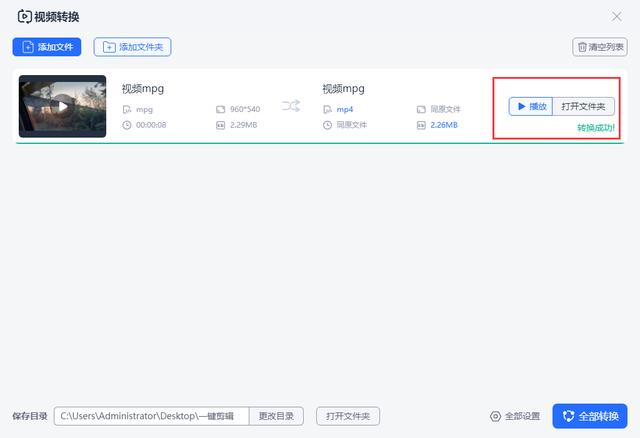The height and width of the screenshot is (438, 640).
Task: Click 更改目录 to change save directory
Action: [x=276, y=416]
